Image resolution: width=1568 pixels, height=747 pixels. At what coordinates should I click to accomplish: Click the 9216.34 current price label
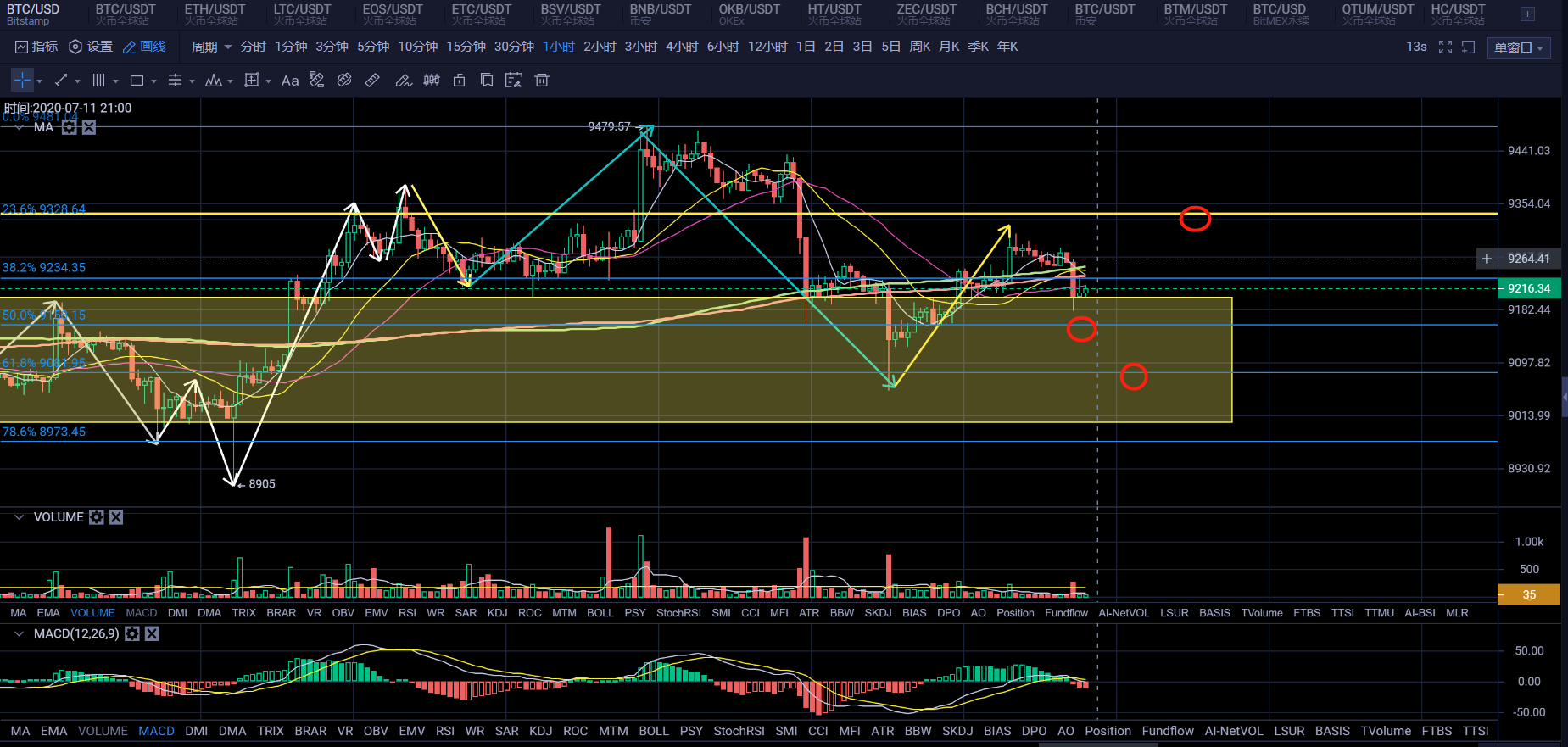click(x=1529, y=289)
